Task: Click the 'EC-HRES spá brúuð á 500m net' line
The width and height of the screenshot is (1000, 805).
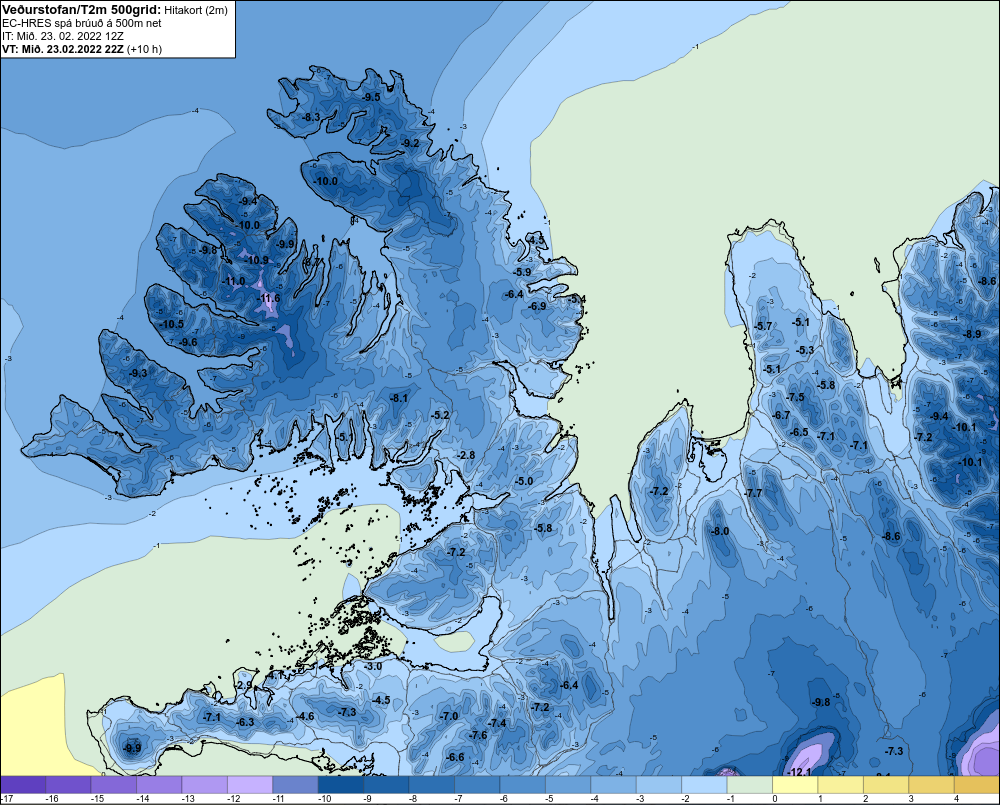Action: [x=82, y=24]
